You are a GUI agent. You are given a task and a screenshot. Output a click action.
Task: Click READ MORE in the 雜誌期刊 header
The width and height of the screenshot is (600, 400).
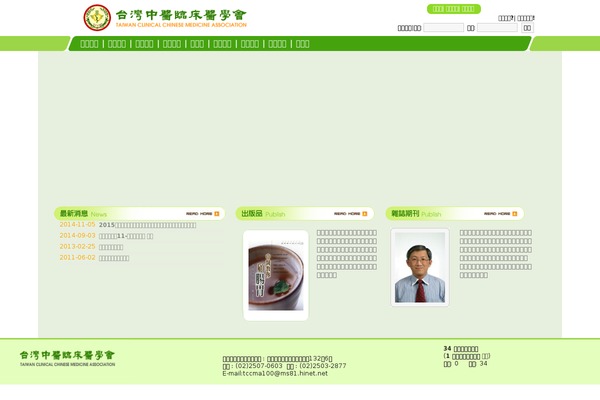tap(497, 214)
